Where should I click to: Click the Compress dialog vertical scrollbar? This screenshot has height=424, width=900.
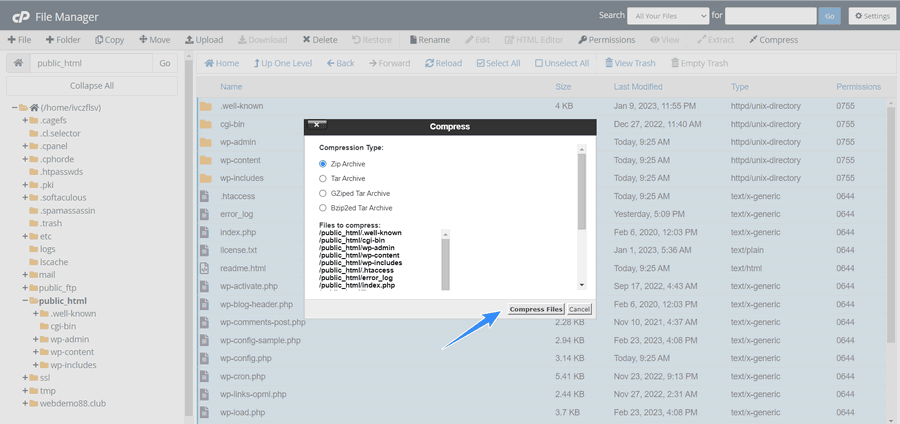pyautogui.click(x=581, y=192)
